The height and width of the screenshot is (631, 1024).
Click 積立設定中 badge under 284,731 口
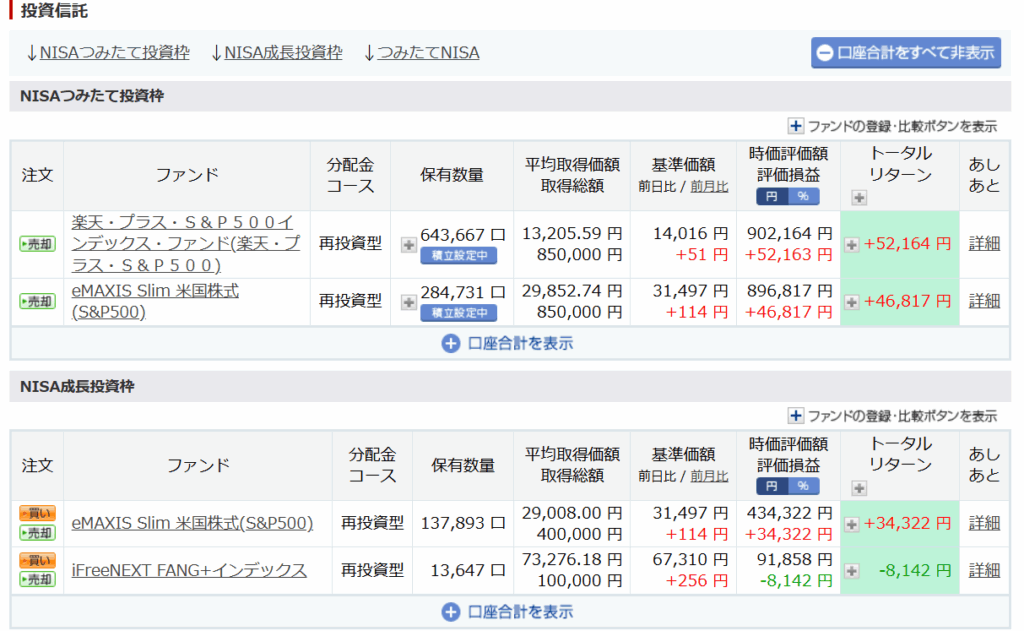(x=458, y=313)
